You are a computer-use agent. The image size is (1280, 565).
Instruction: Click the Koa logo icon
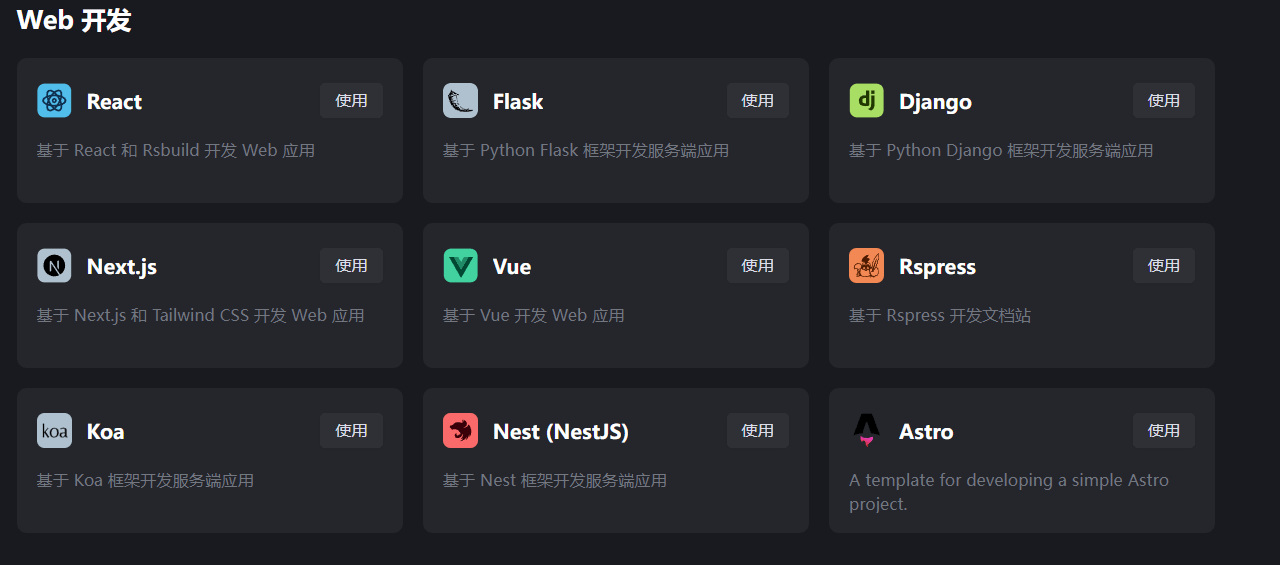tap(54, 431)
